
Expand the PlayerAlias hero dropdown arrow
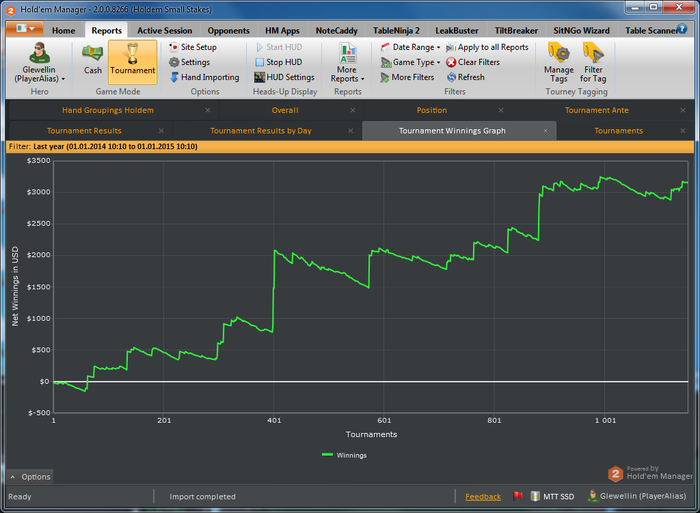coord(63,79)
